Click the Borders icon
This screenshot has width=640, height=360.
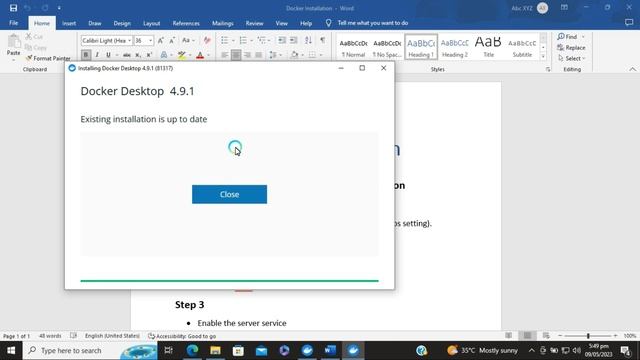tap(312, 55)
